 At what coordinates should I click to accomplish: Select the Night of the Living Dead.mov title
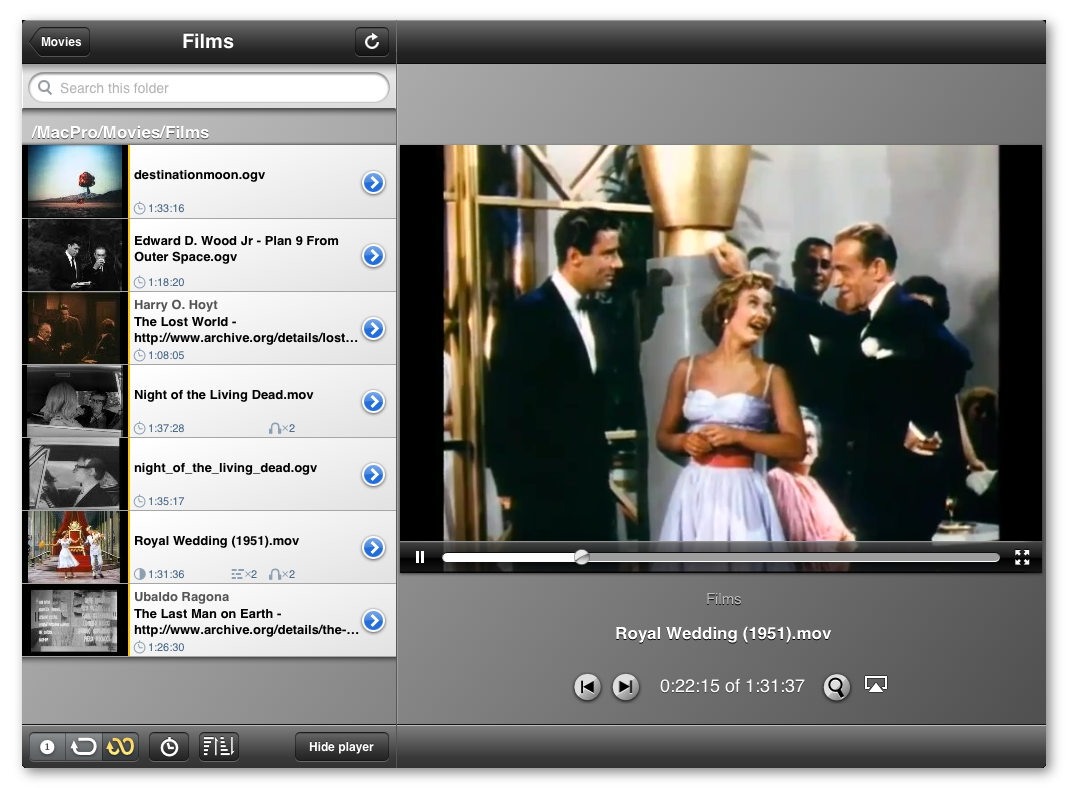pos(223,395)
